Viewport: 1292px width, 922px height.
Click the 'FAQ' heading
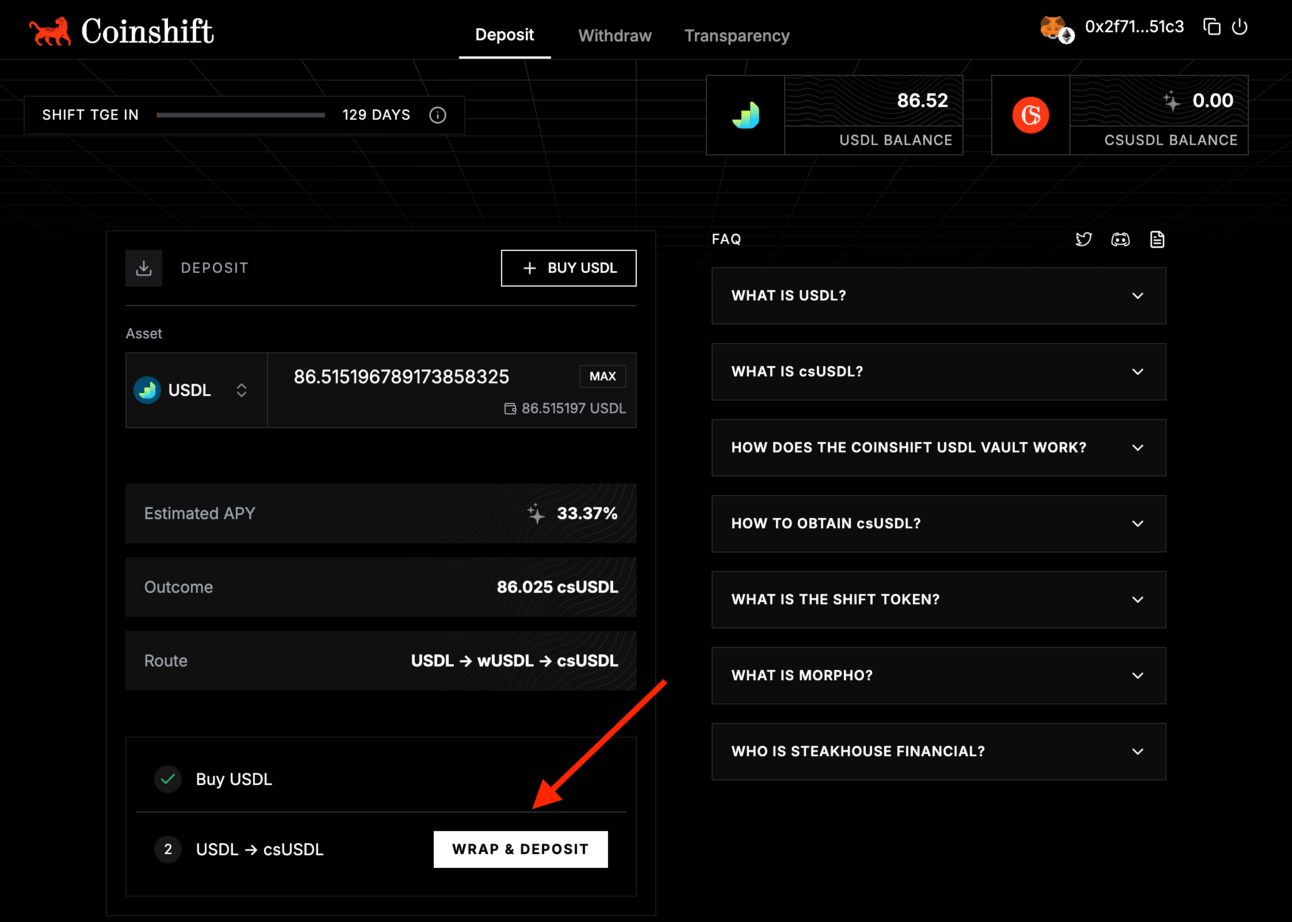click(726, 239)
